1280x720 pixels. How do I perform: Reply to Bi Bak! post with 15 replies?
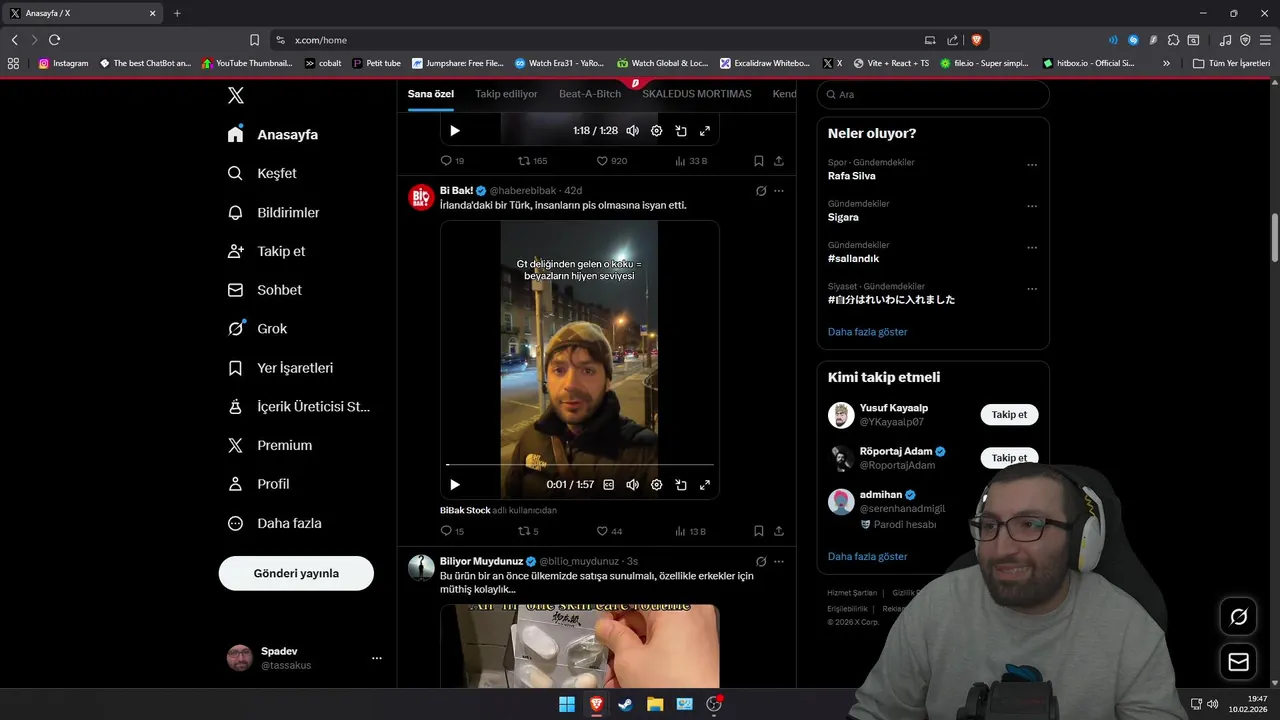[452, 531]
